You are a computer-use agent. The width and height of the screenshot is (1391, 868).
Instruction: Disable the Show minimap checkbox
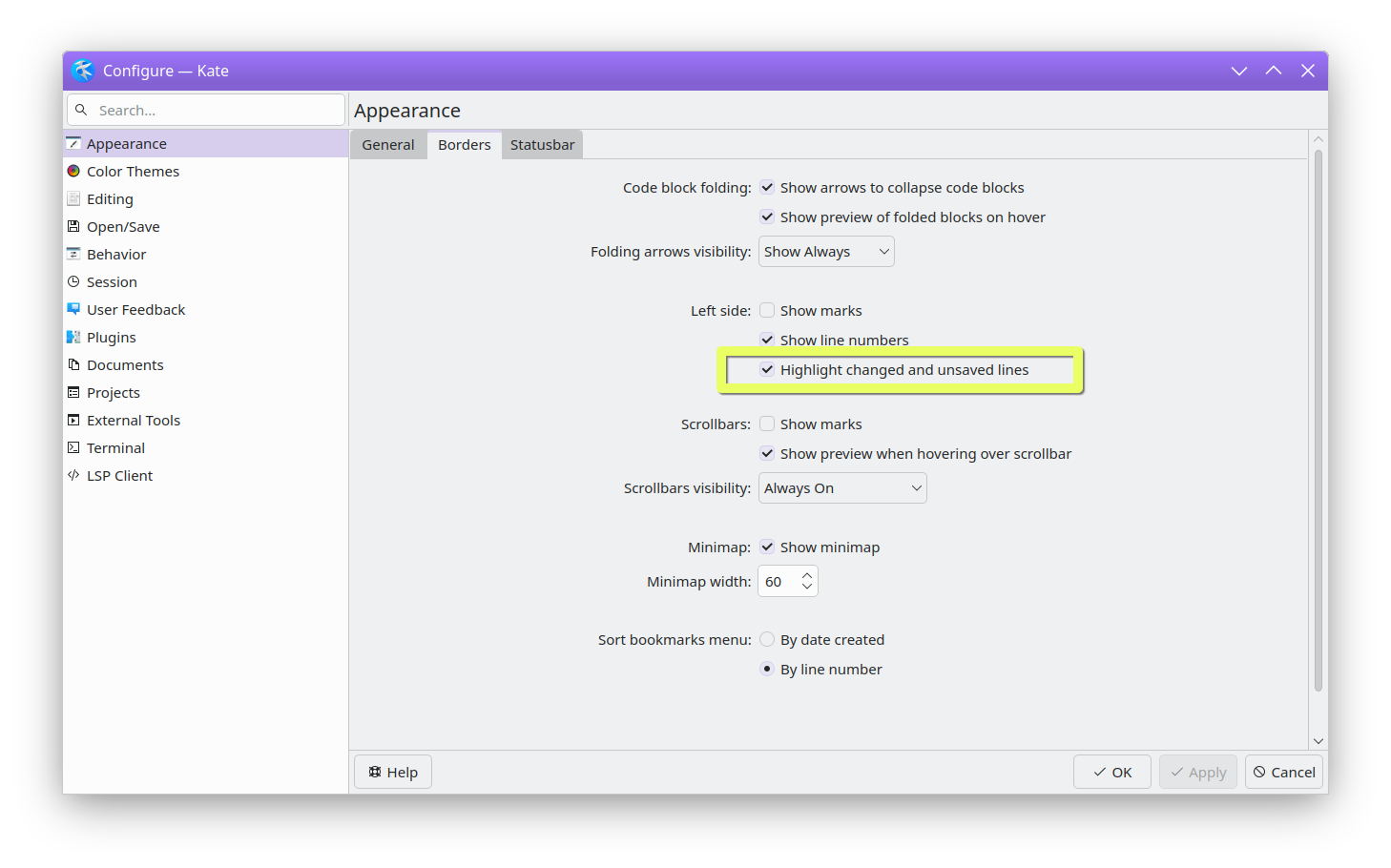[767, 547]
